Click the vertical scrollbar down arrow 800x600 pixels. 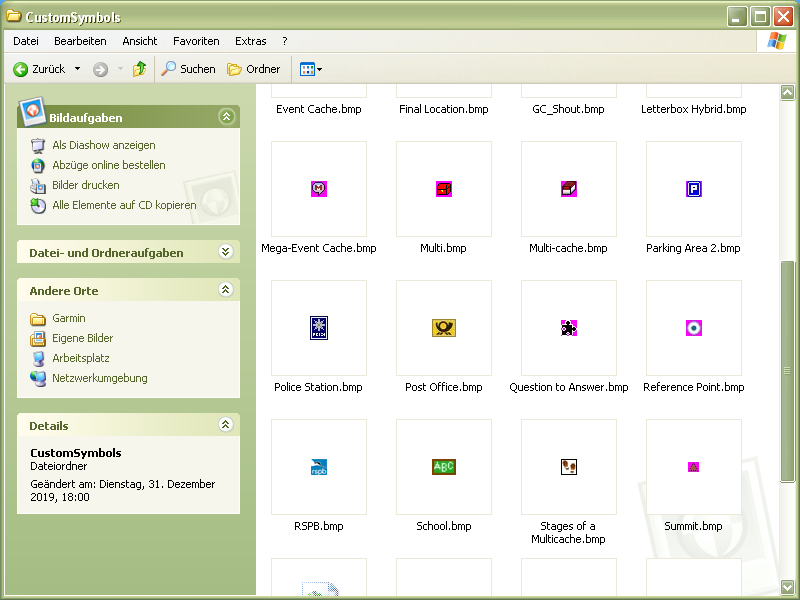787,587
